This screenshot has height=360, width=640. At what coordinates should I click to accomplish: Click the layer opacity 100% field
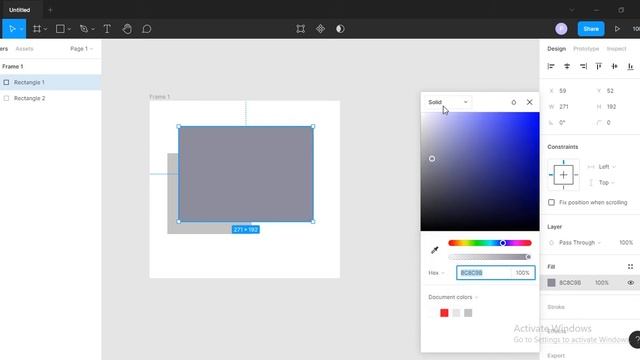pyautogui.click(x=626, y=242)
